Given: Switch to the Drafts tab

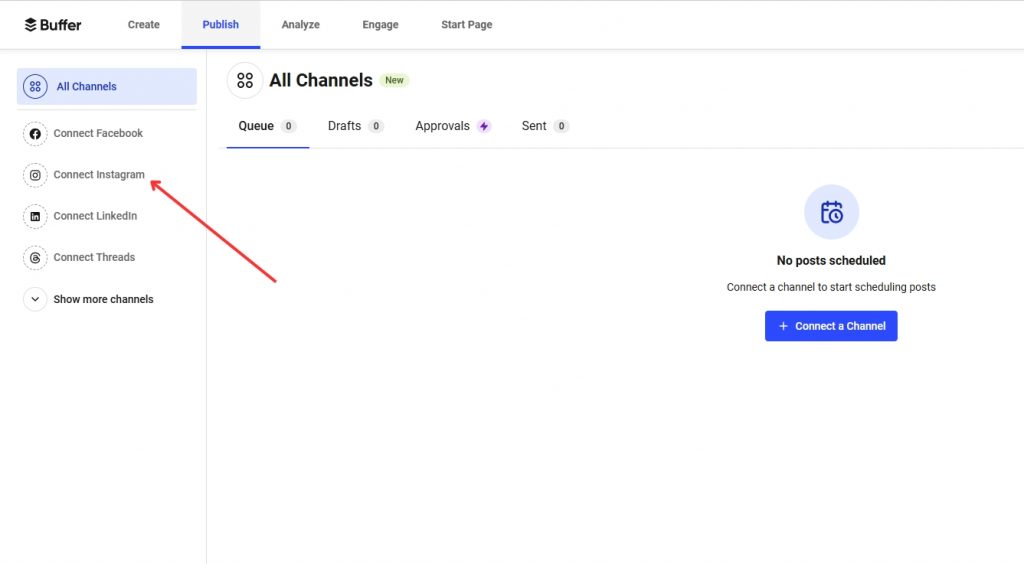Looking at the screenshot, I should click(355, 126).
